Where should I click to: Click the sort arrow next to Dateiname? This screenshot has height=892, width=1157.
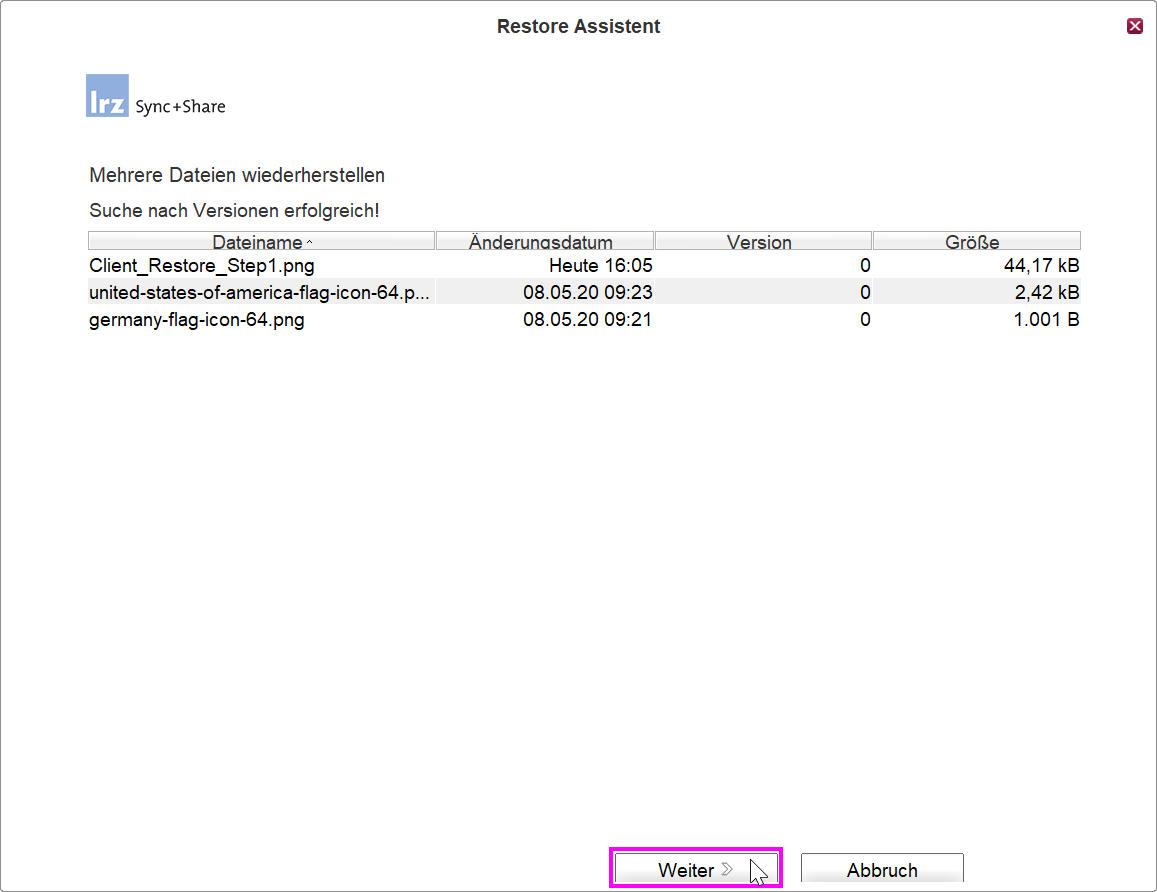click(x=309, y=243)
